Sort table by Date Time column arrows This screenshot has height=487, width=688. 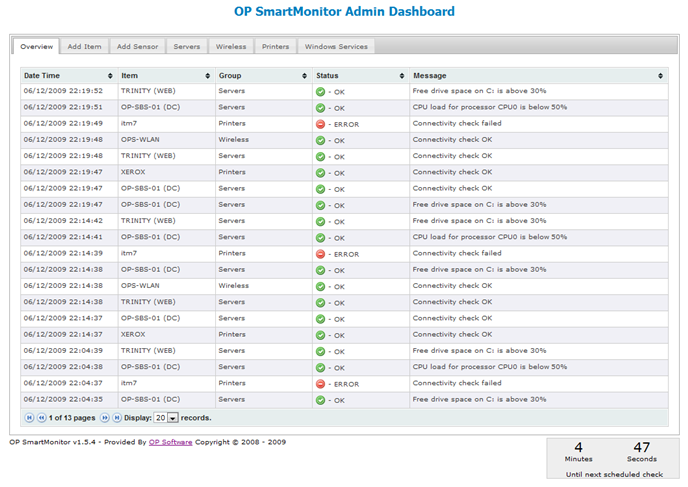pyautogui.click(x=110, y=76)
